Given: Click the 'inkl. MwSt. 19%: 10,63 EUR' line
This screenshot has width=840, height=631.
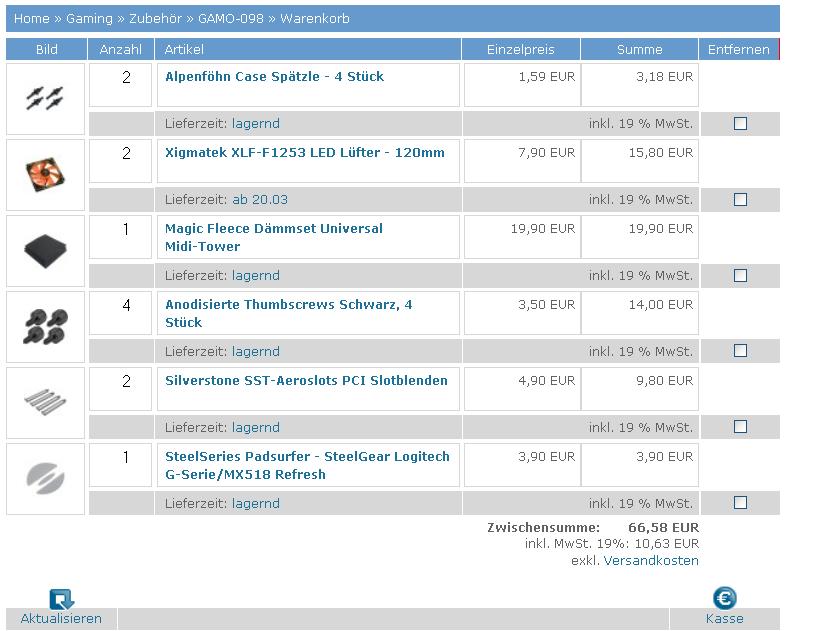Looking at the screenshot, I should pyautogui.click(x=612, y=544).
